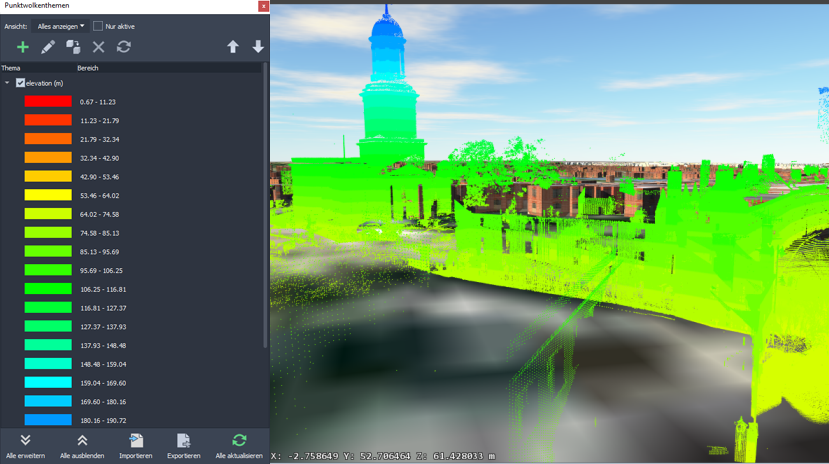Select the blue swatch for 180.16 - 190.72
The height and width of the screenshot is (464, 829).
pos(48,420)
